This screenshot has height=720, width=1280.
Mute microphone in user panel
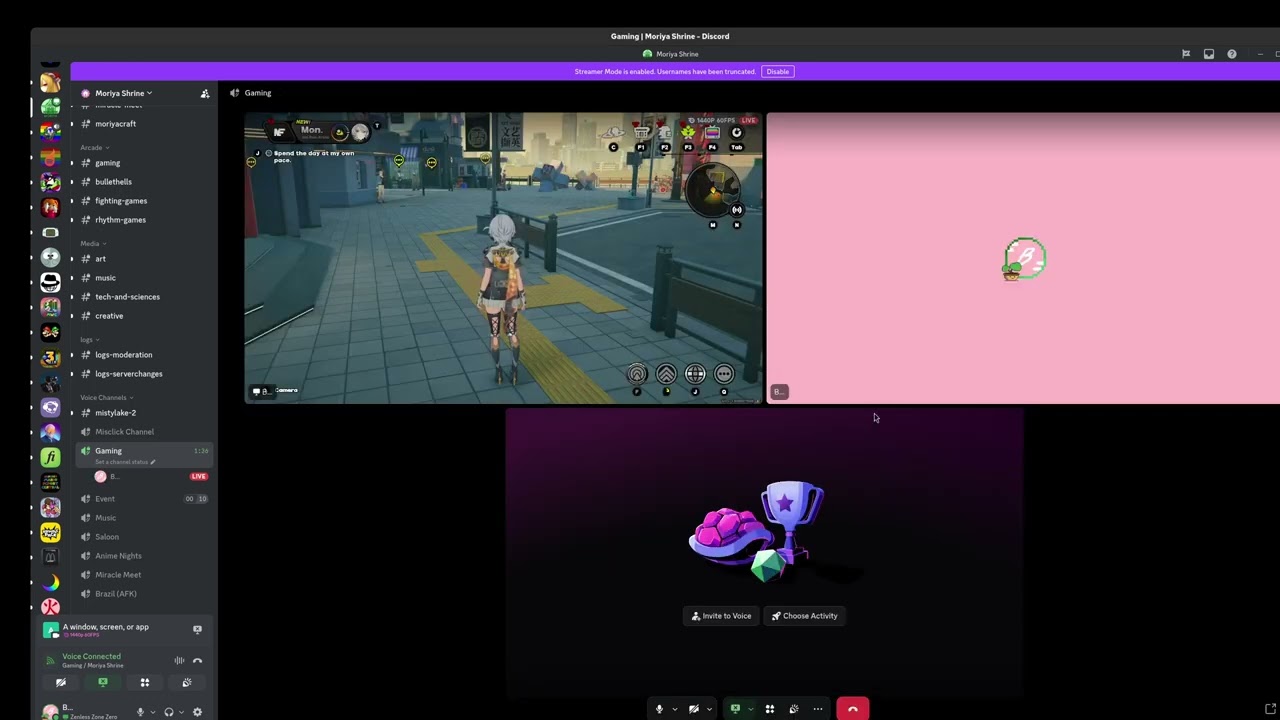tap(140, 712)
